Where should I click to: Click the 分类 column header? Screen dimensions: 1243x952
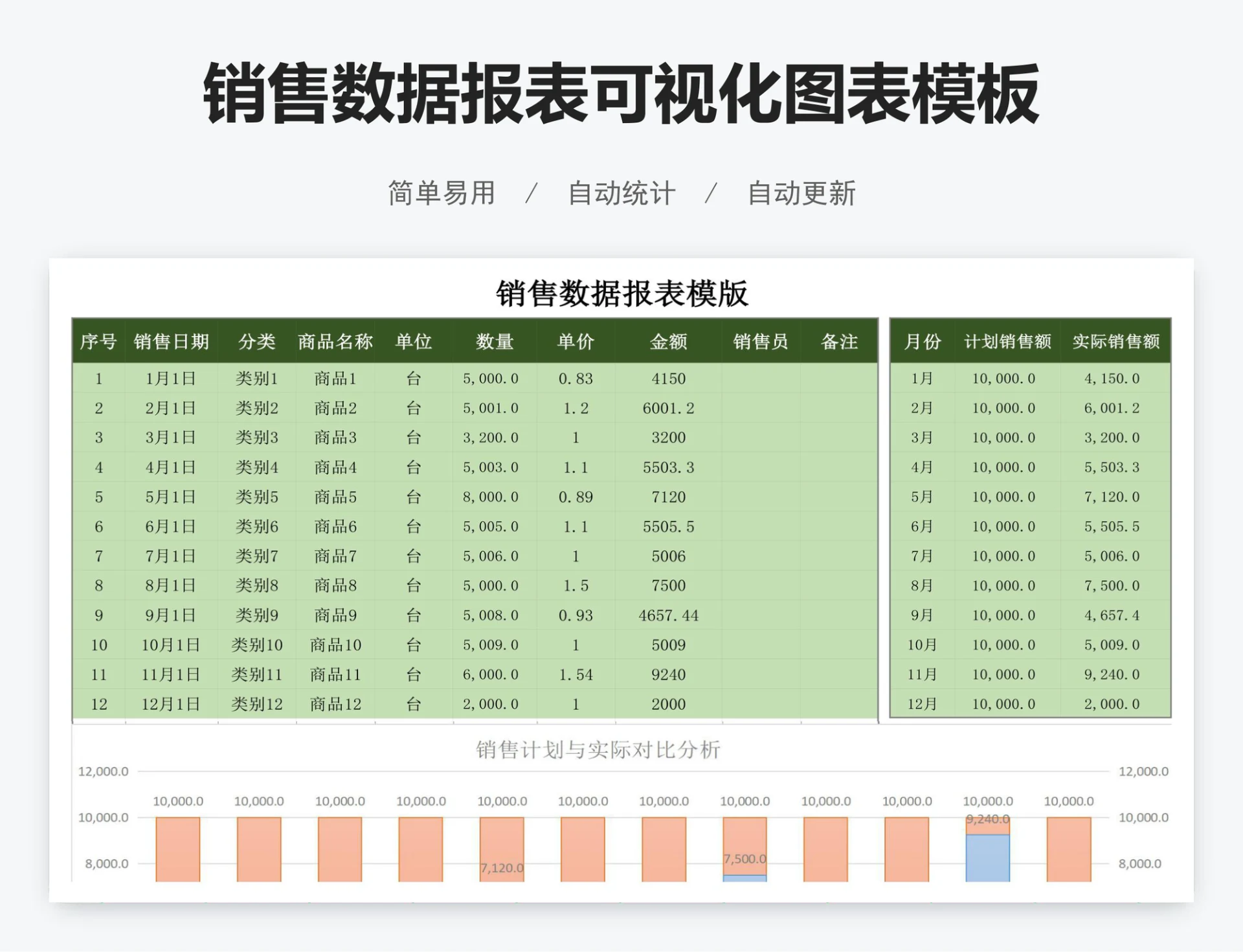257,342
